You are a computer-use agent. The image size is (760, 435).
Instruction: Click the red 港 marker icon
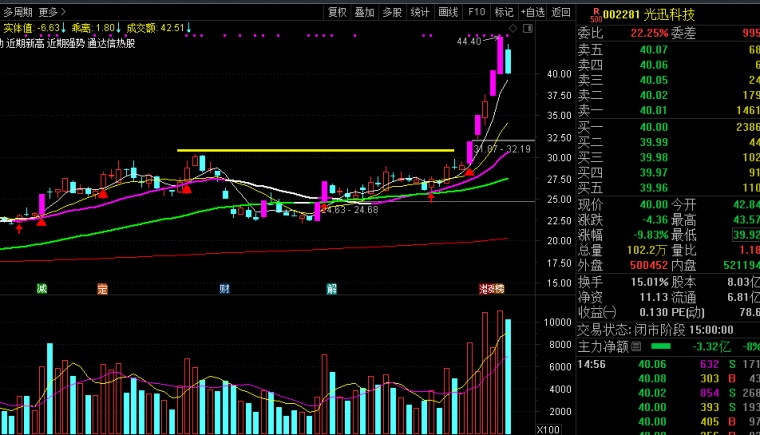click(x=486, y=289)
